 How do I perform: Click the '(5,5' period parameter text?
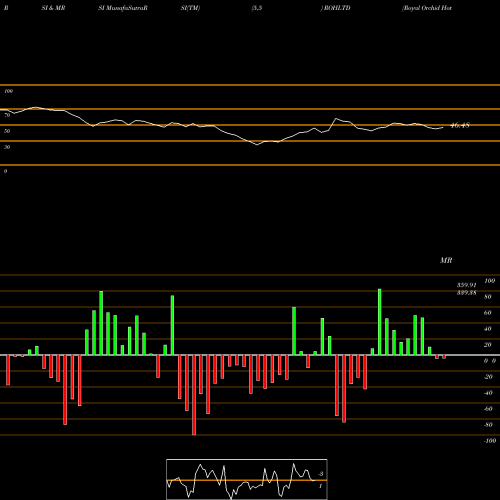coord(257,8)
